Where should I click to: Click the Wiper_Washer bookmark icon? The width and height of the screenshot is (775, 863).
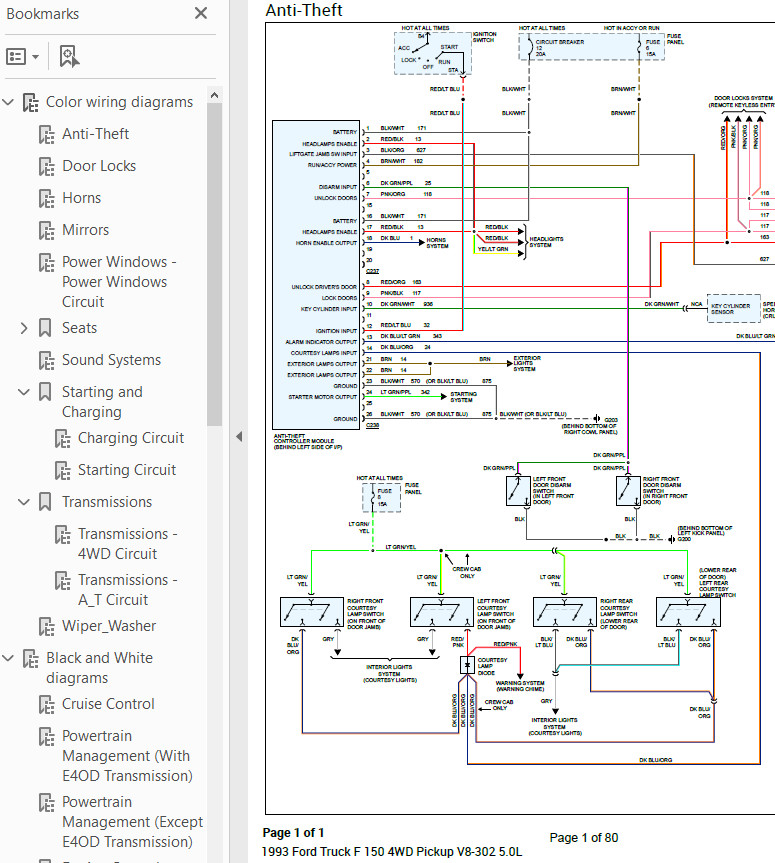(47, 626)
